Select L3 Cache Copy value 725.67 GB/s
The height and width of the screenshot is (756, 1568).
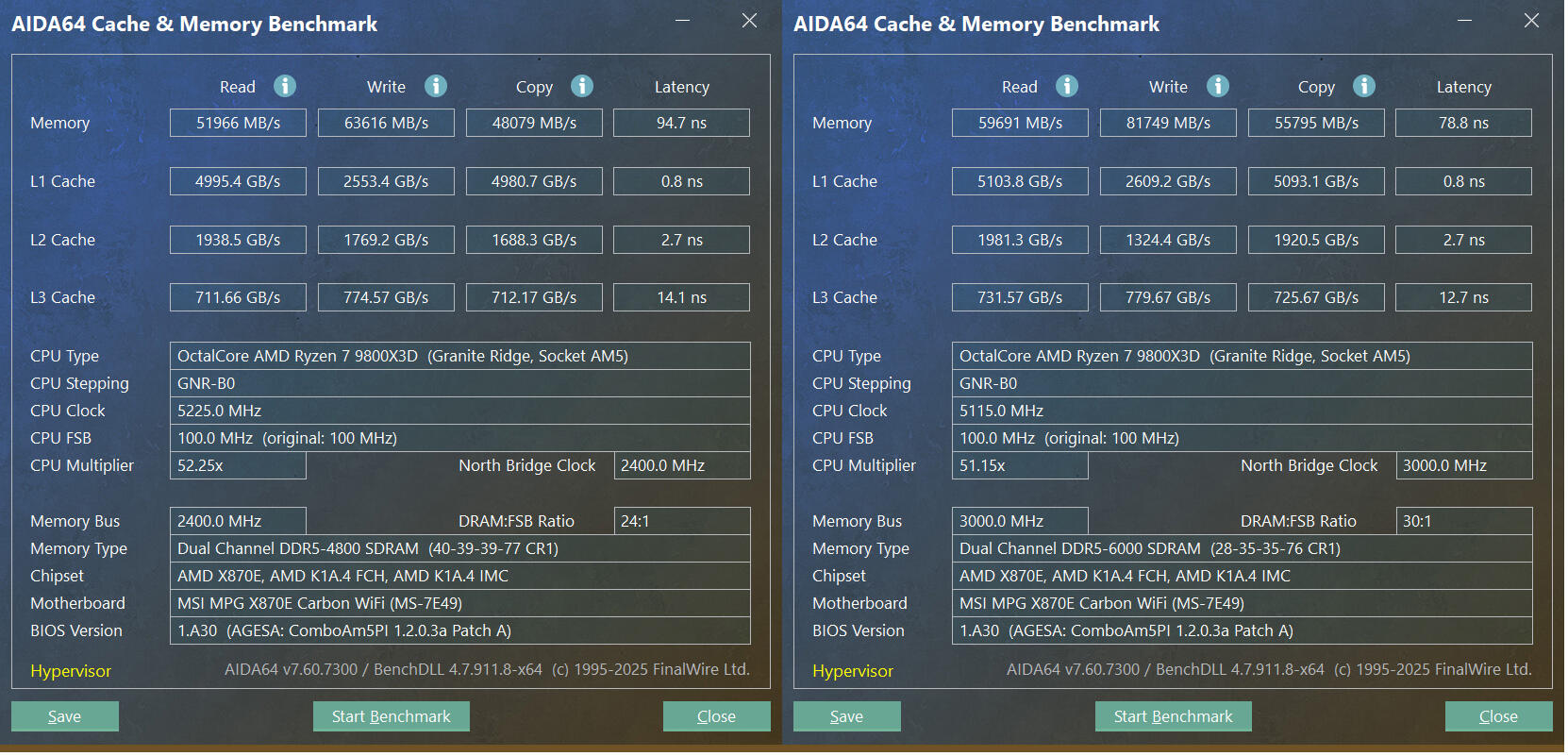click(x=1316, y=297)
